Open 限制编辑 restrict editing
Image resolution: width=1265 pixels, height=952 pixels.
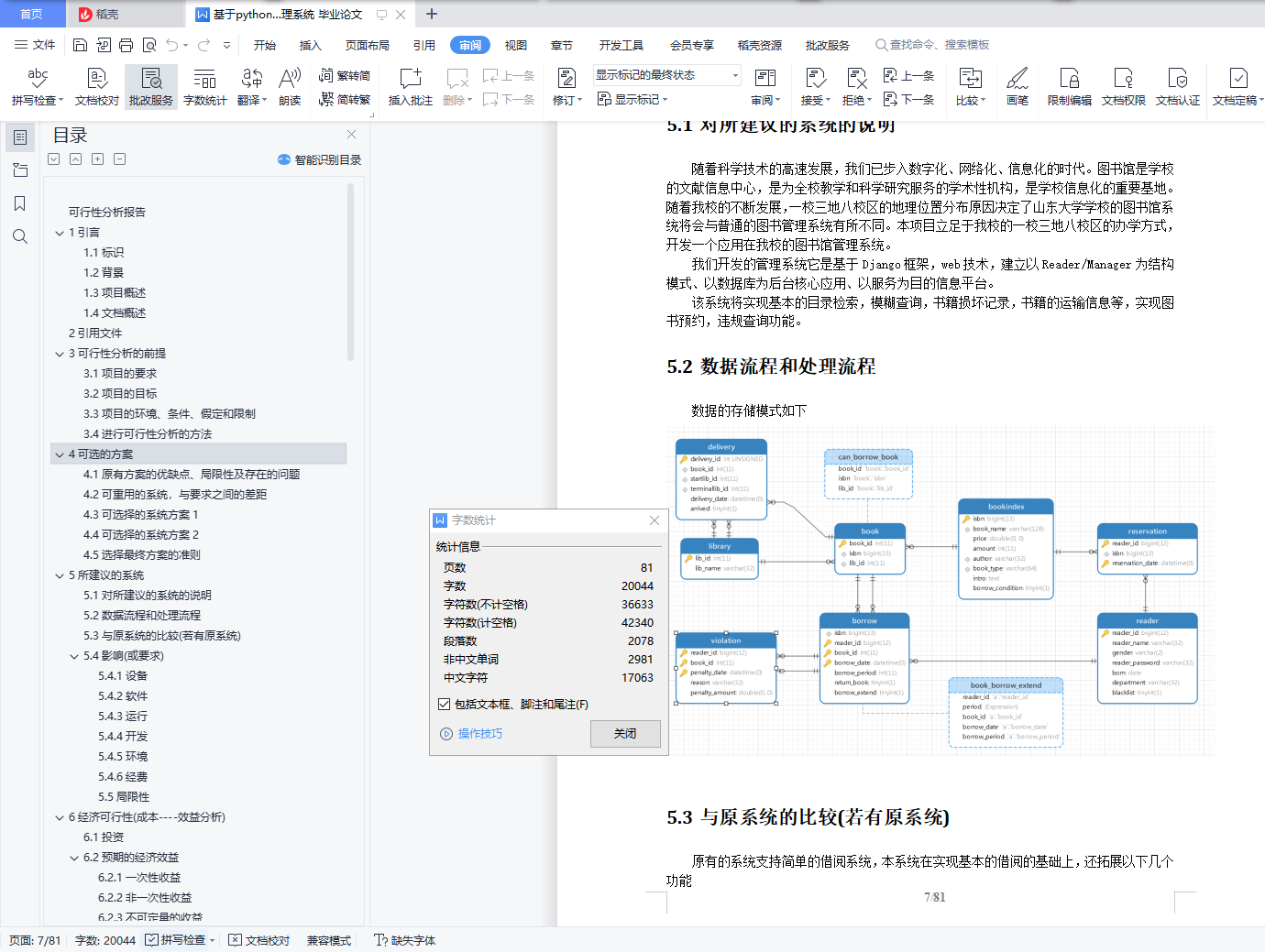click(1070, 87)
